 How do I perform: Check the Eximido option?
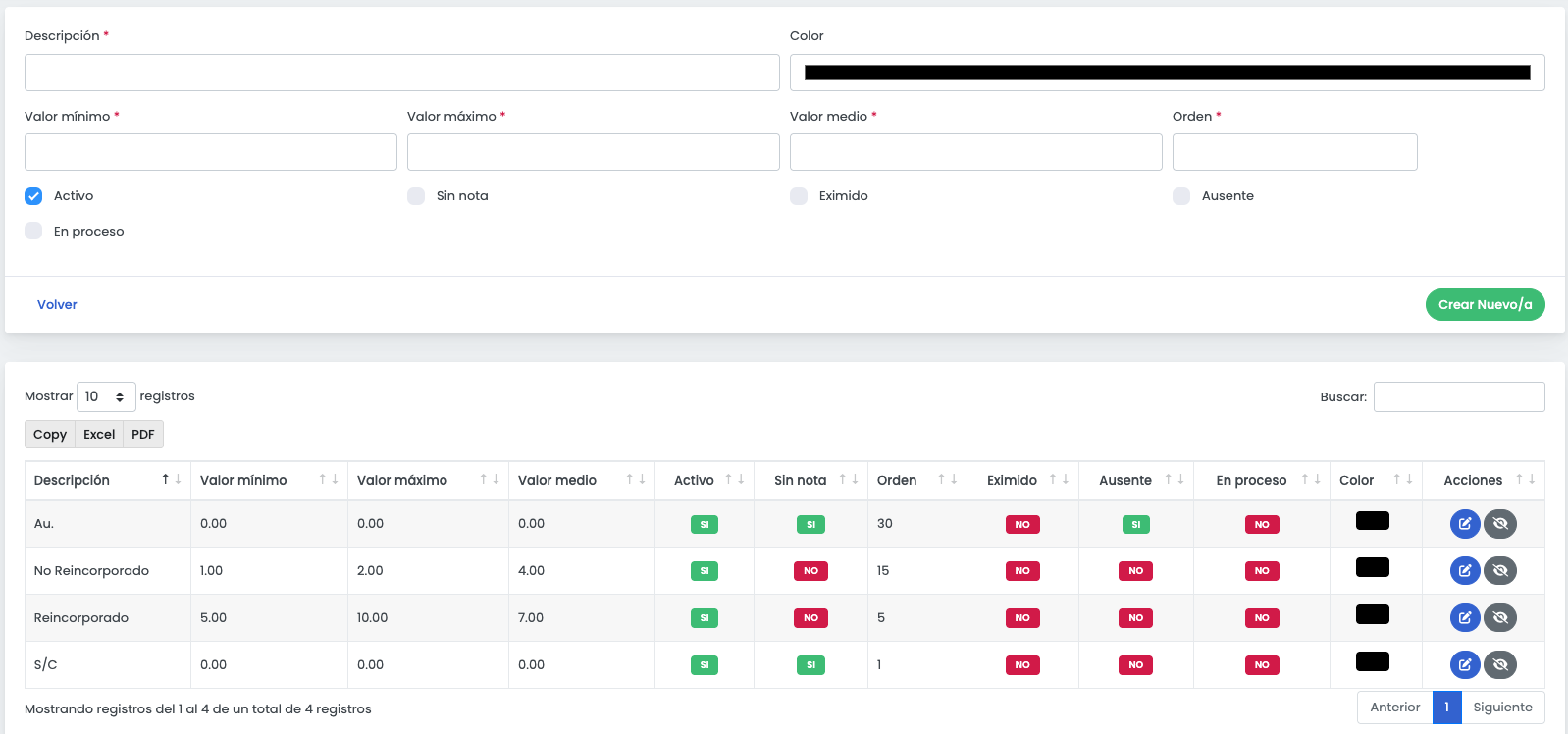coord(799,196)
